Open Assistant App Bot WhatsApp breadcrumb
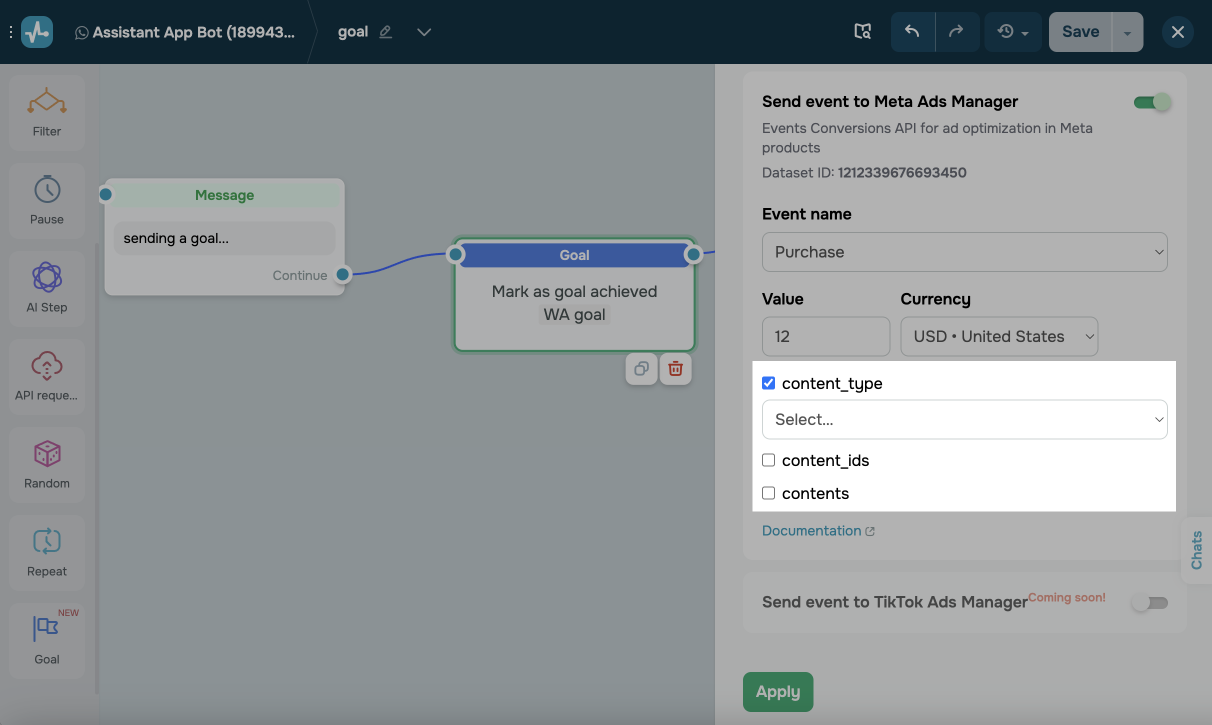The width and height of the screenshot is (1212, 725). coord(185,32)
